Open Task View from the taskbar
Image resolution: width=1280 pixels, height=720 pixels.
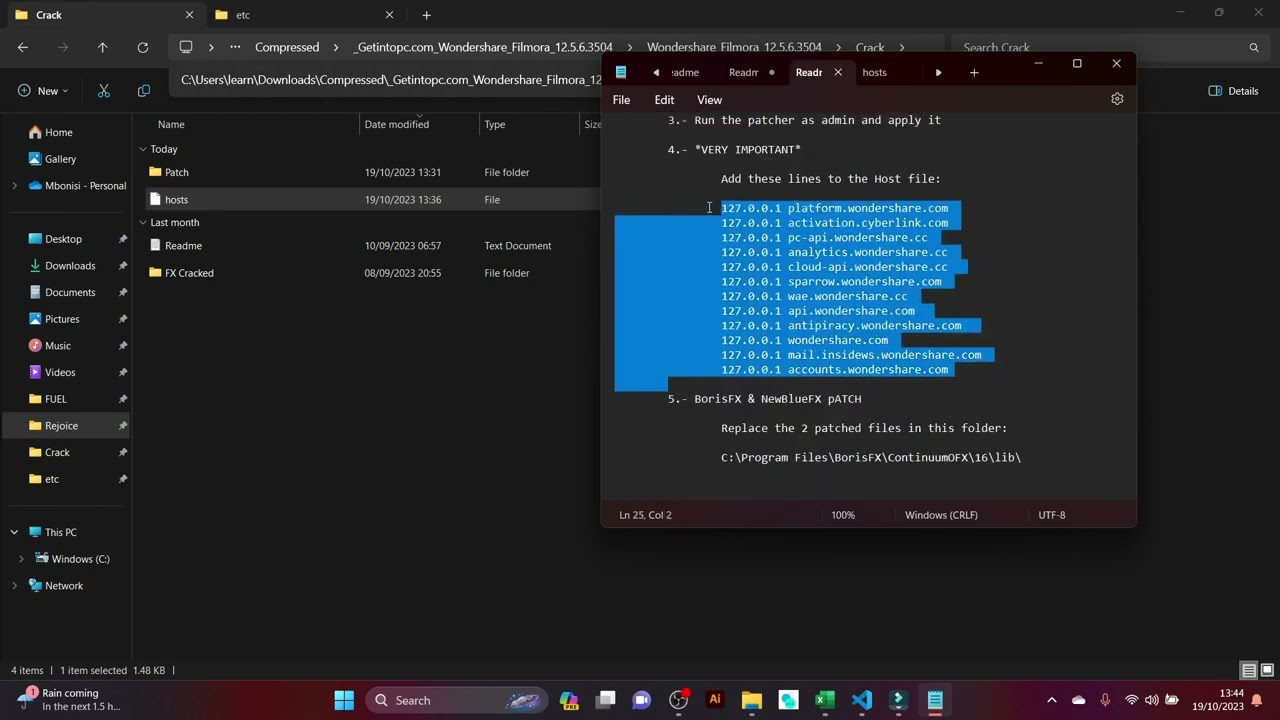[x=606, y=700]
